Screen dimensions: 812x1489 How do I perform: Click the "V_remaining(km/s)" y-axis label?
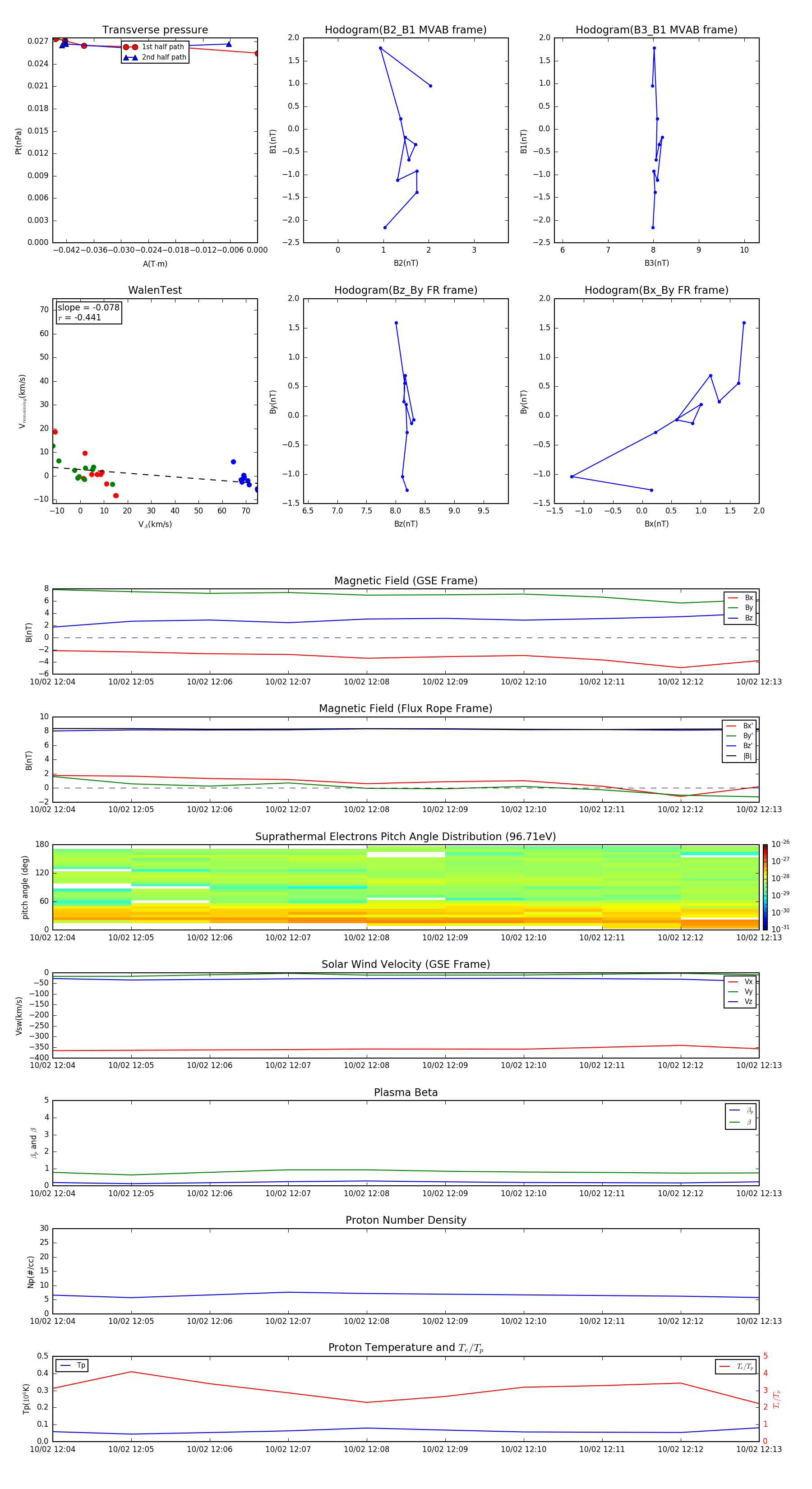(23, 401)
